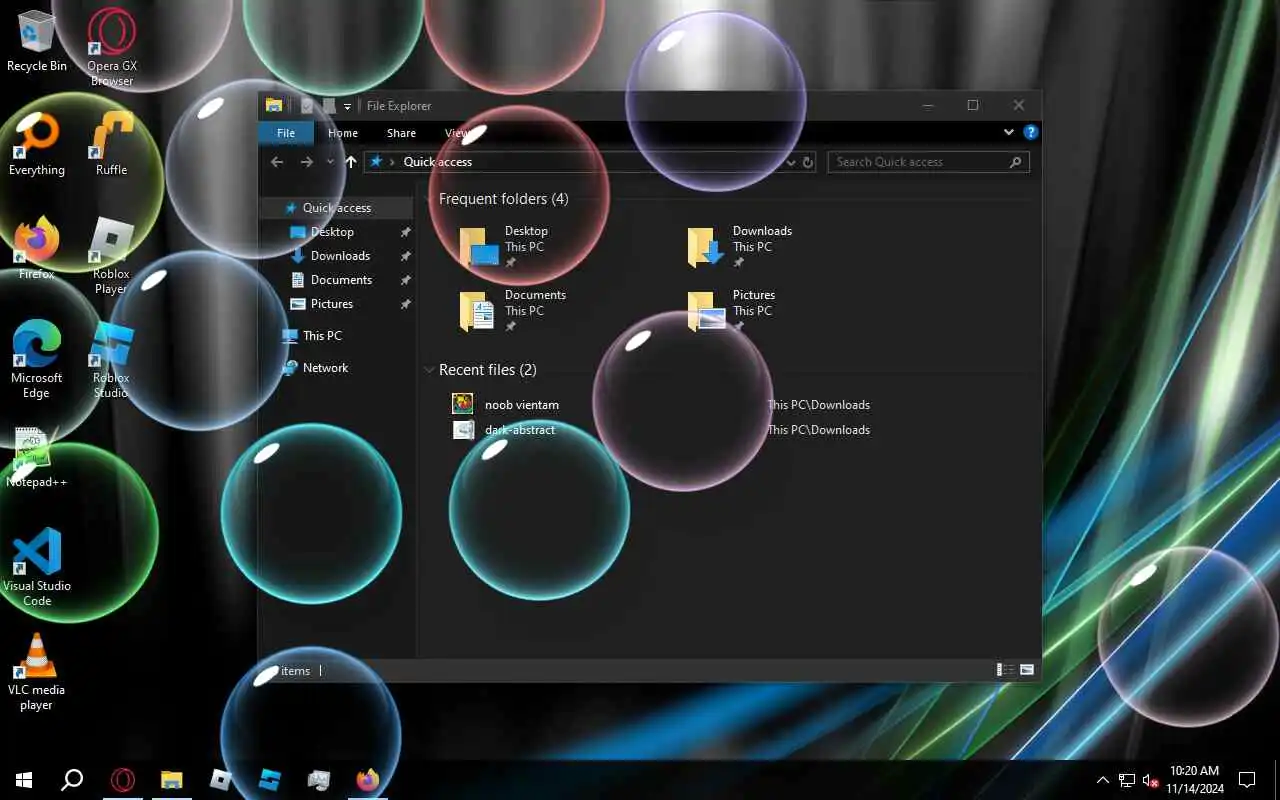Refresh the Quick access view
The image size is (1280, 800).
coord(808,162)
